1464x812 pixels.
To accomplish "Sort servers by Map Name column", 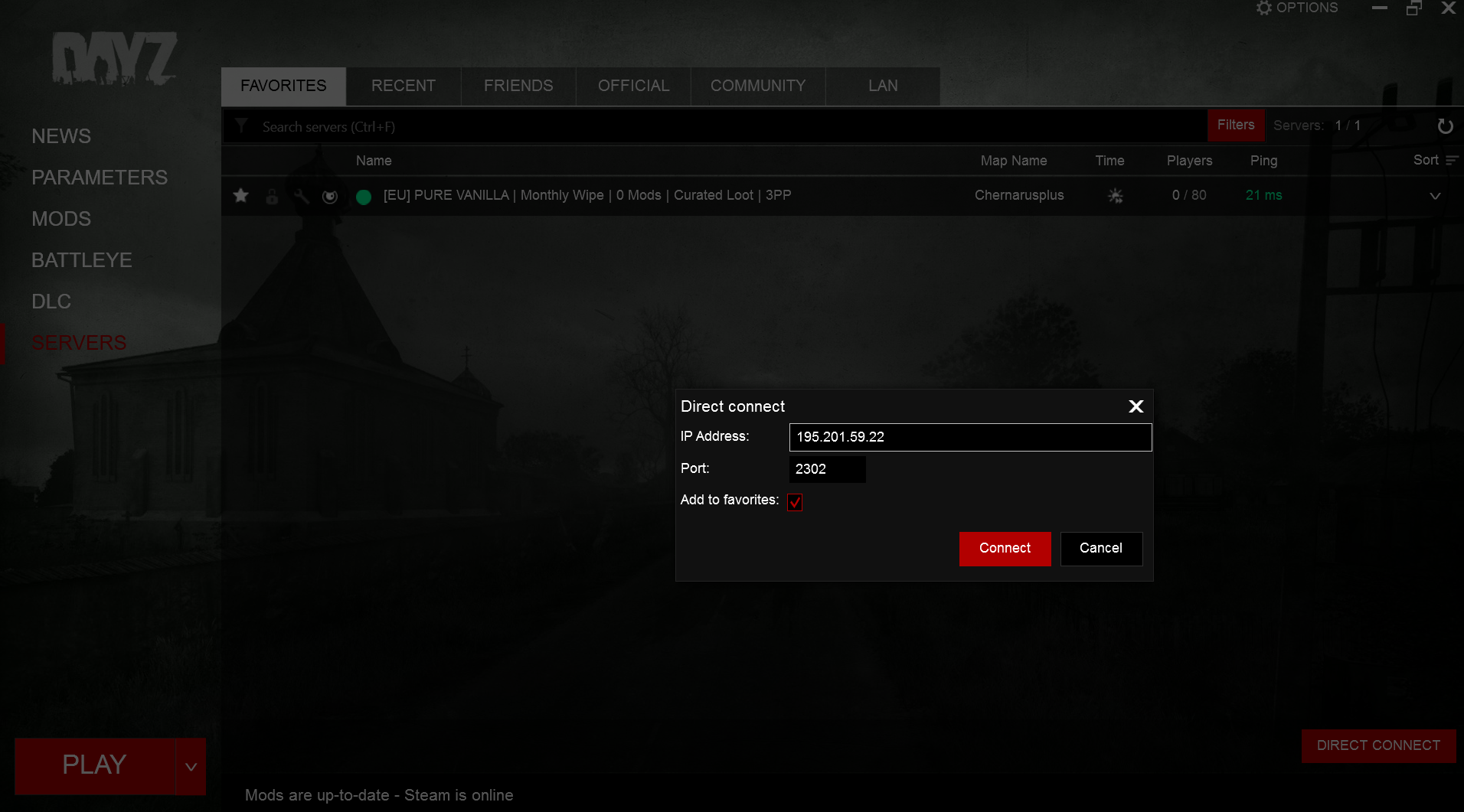I will (1014, 161).
